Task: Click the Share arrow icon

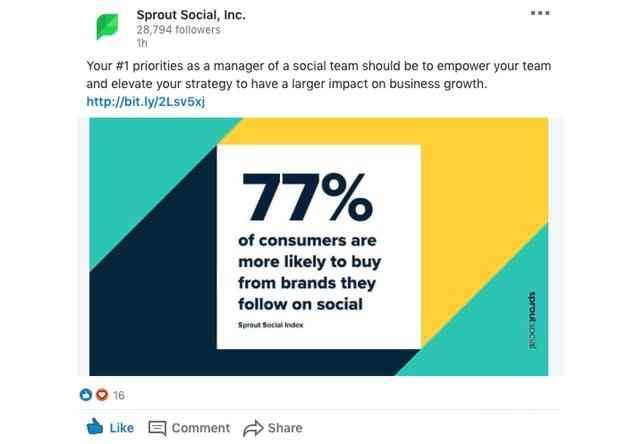Action: [253, 428]
